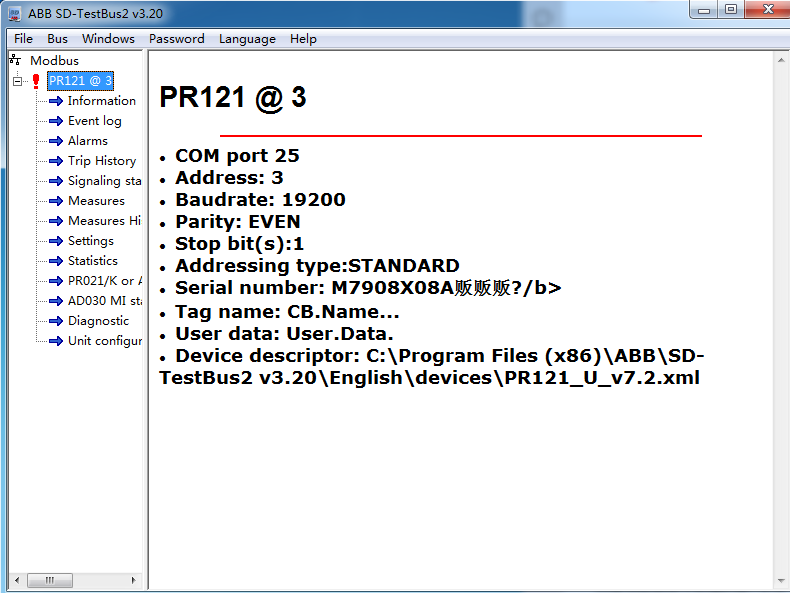Image resolution: width=790 pixels, height=593 pixels.
Task: Click the ABB SD-TestBus2 title bar icon
Action: 15,14
